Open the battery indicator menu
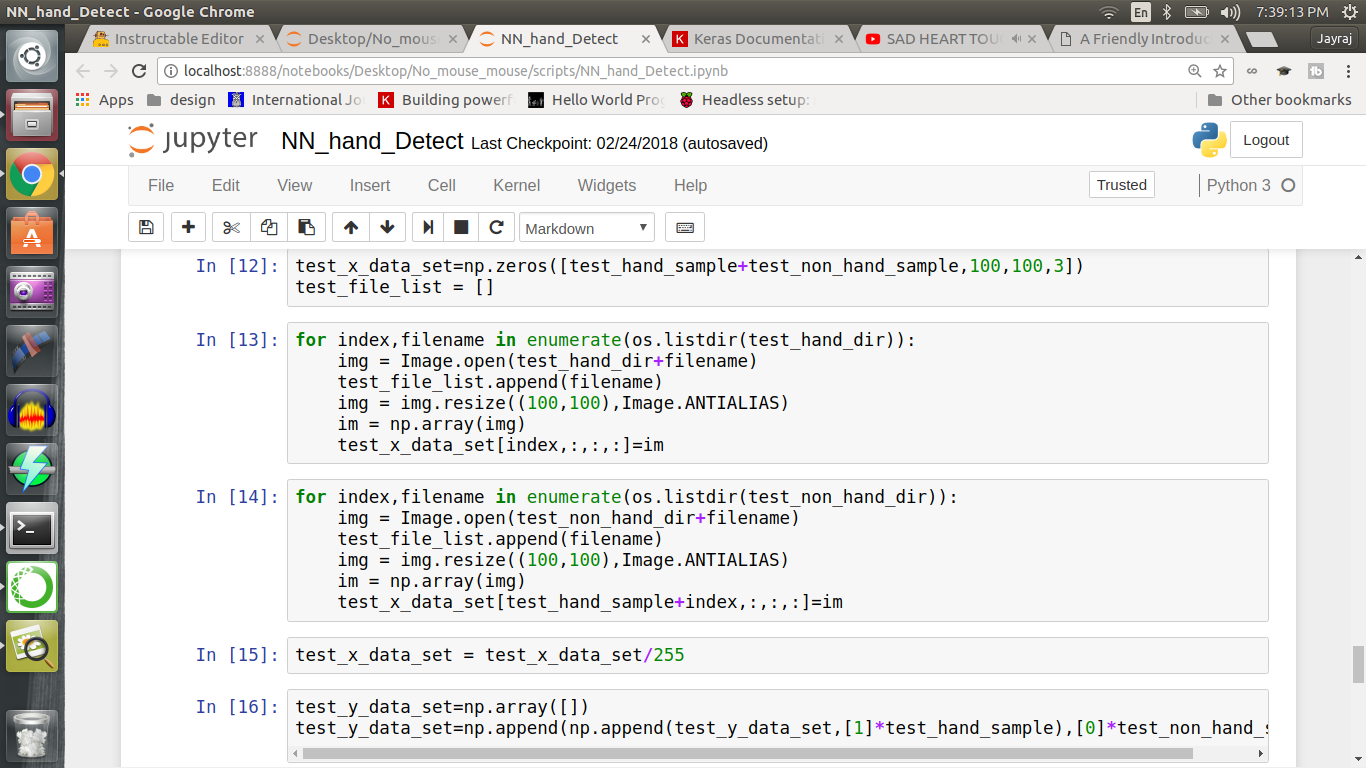This screenshot has width=1366, height=768. pyautogui.click(x=1197, y=12)
